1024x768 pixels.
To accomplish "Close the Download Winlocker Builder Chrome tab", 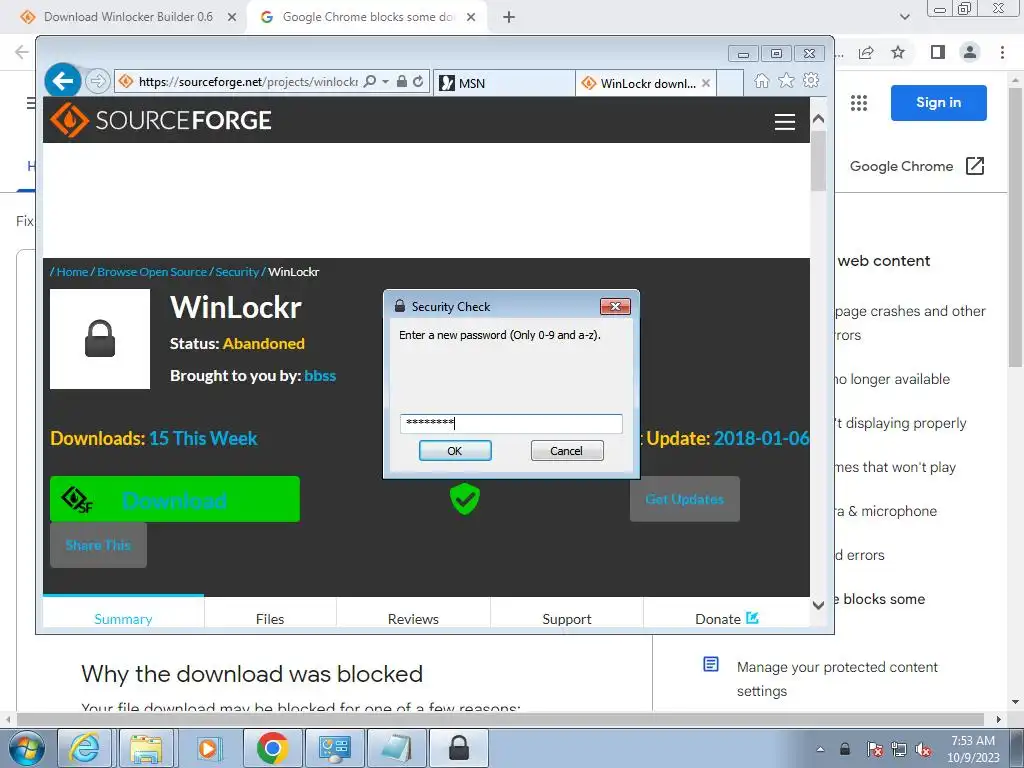I will point(232,17).
